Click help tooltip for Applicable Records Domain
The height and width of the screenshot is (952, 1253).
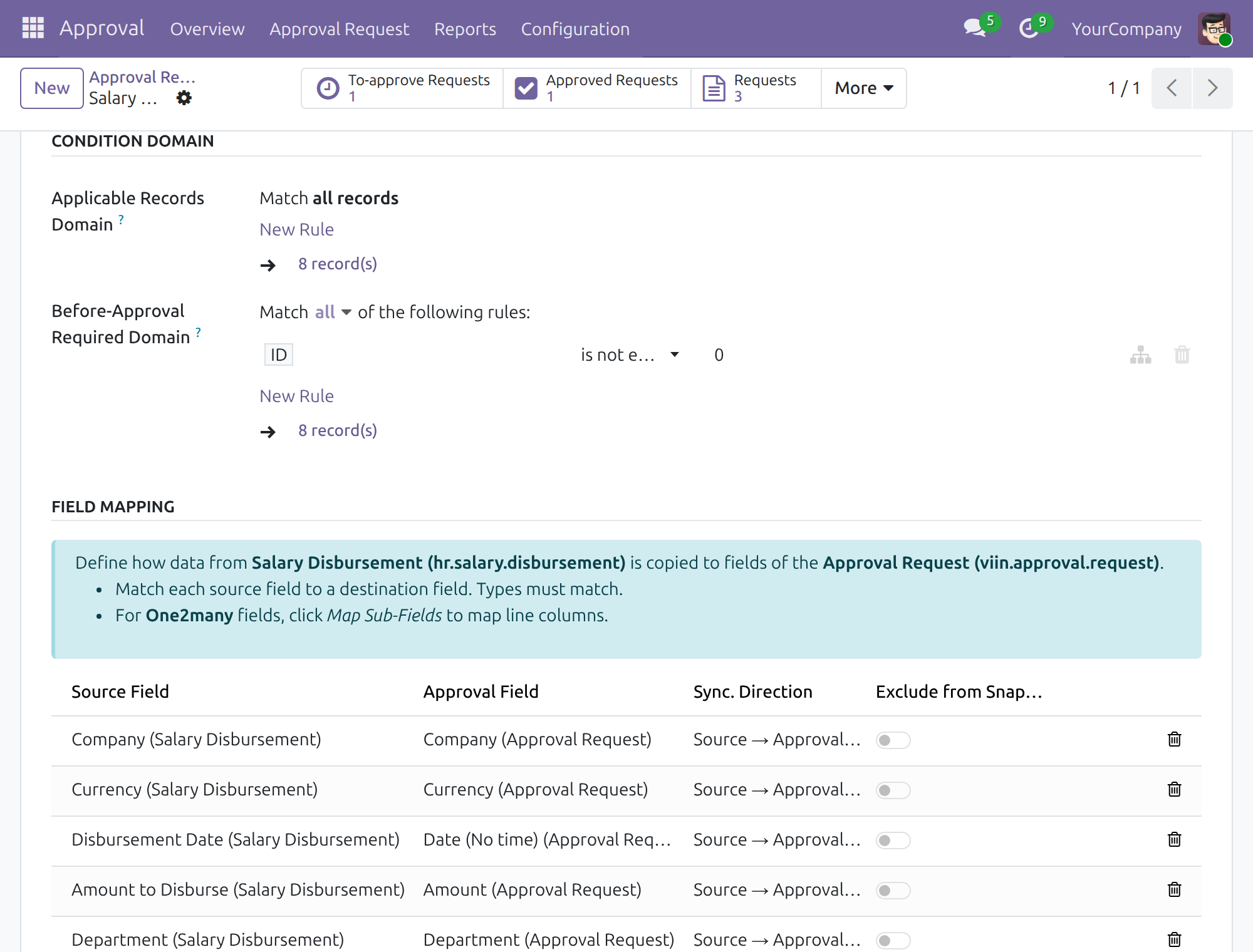coord(122,219)
